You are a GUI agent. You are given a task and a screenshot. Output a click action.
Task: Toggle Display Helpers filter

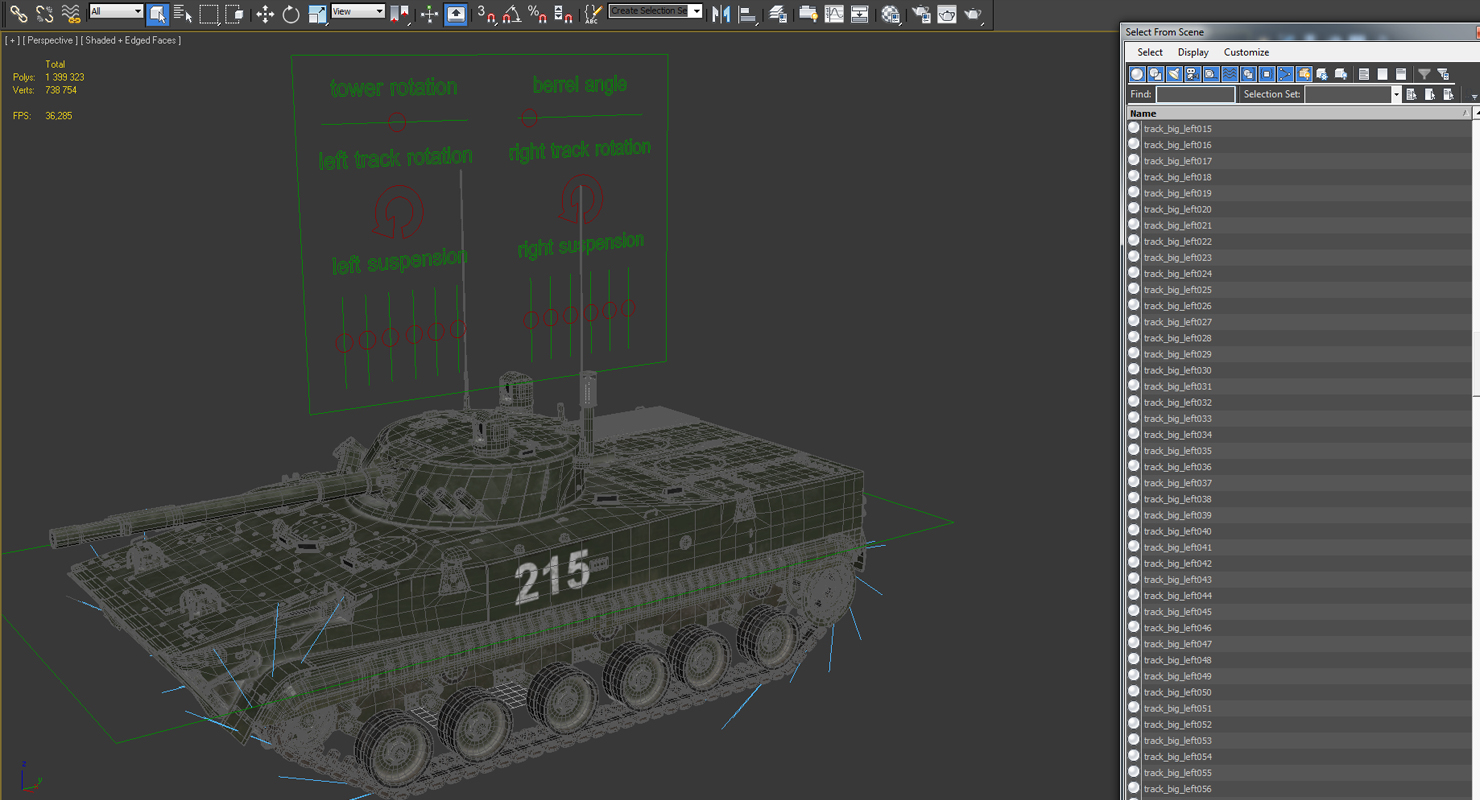pos(1211,74)
